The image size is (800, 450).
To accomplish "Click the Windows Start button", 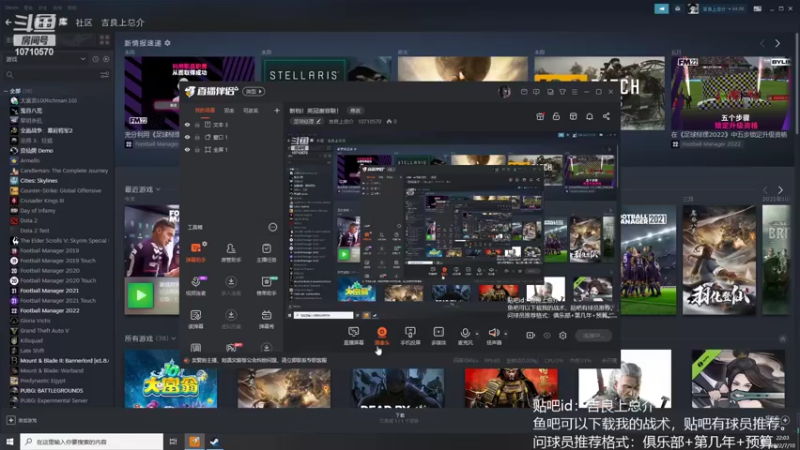I will click(x=10, y=441).
